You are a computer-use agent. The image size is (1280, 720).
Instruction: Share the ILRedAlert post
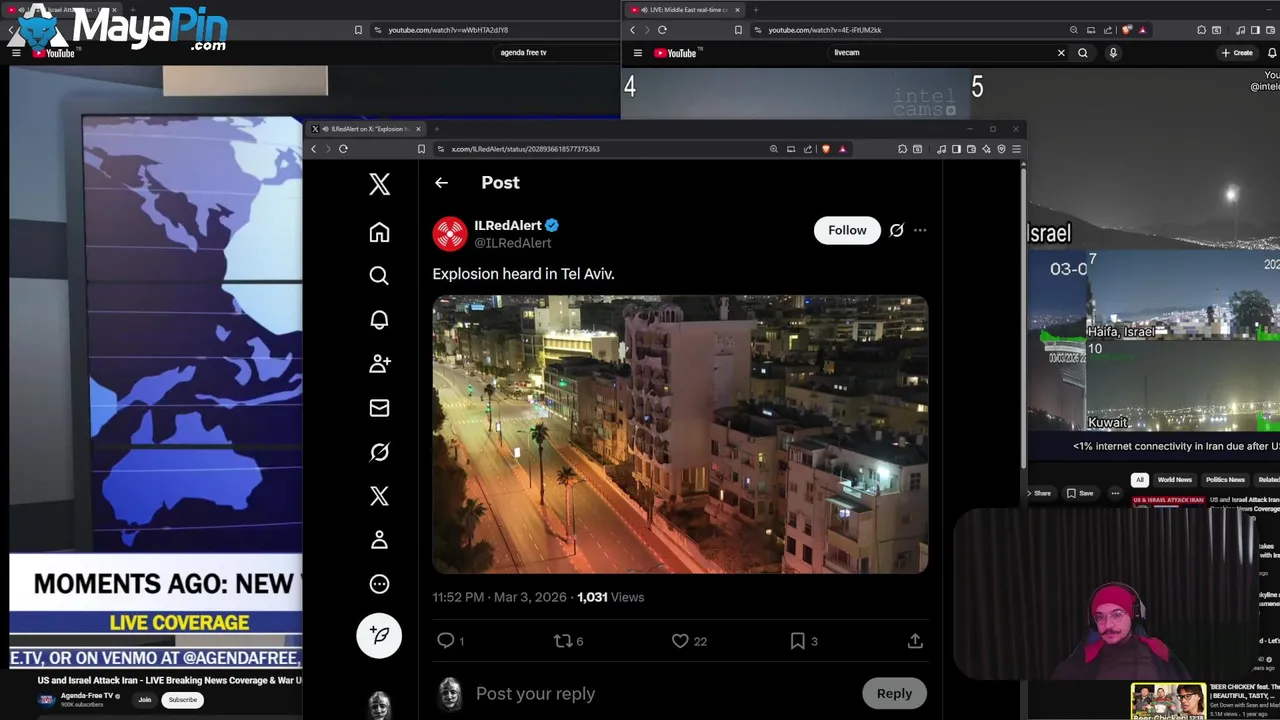pos(915,641)
